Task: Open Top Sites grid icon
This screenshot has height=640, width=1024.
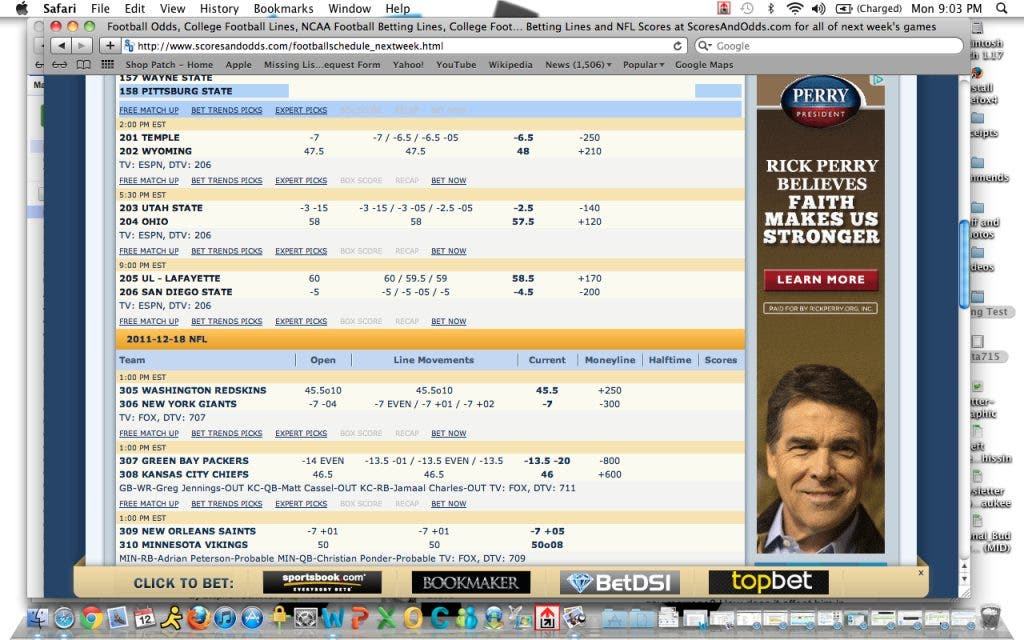Action: [107, 65]
